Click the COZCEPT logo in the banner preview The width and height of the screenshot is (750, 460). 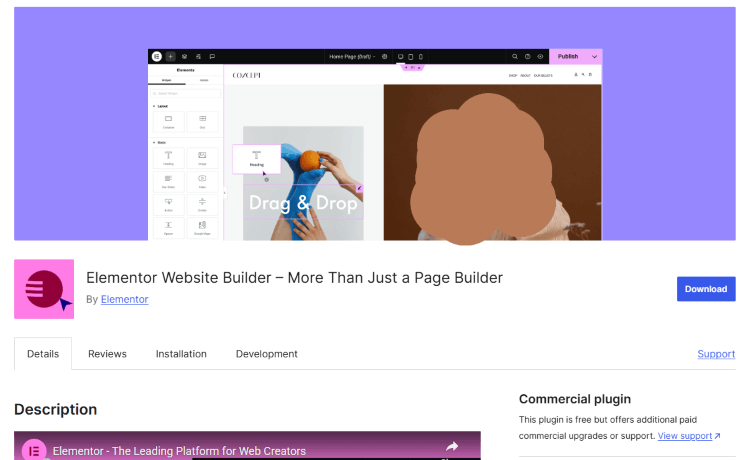(x=246, y=75)
